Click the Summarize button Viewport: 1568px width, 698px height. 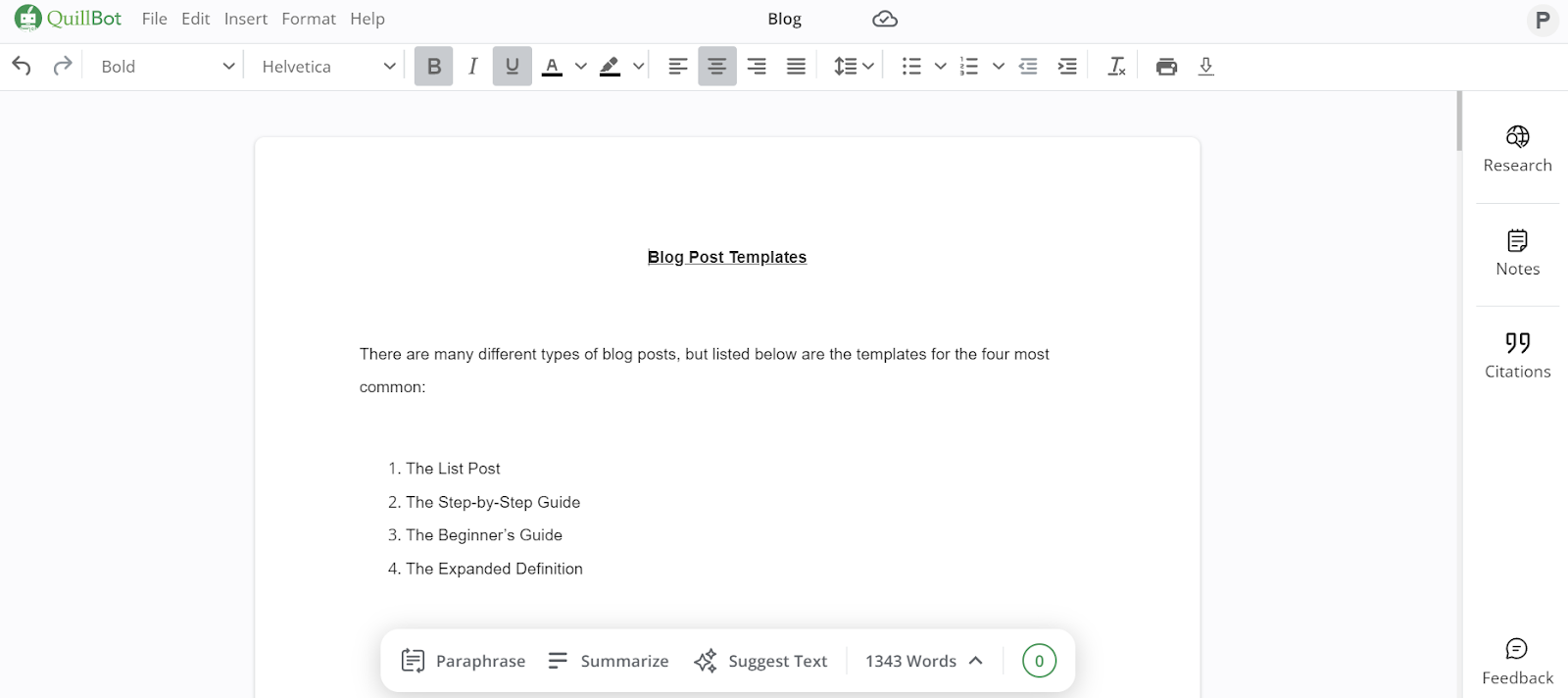tap(609, 661)
